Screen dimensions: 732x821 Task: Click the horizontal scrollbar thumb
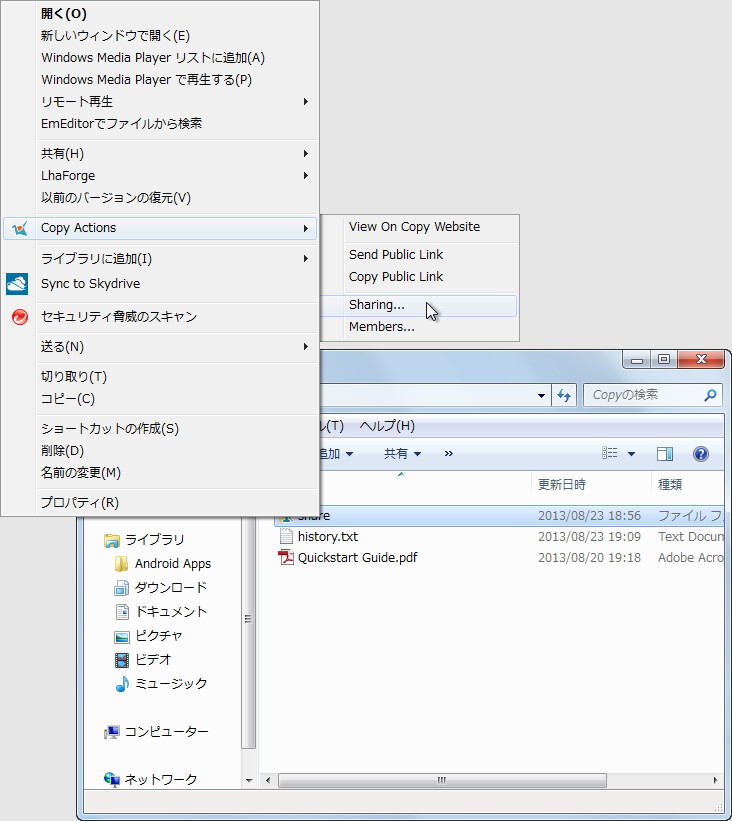click(442, 780)
